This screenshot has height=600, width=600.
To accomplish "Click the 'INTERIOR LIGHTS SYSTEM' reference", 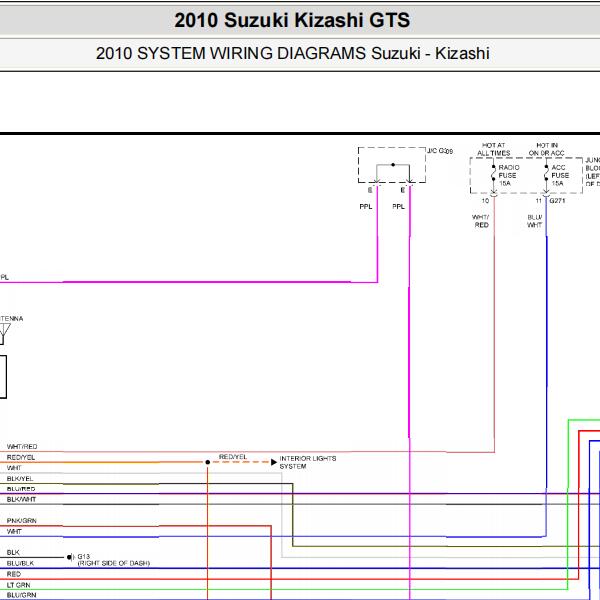I will 308,462.
